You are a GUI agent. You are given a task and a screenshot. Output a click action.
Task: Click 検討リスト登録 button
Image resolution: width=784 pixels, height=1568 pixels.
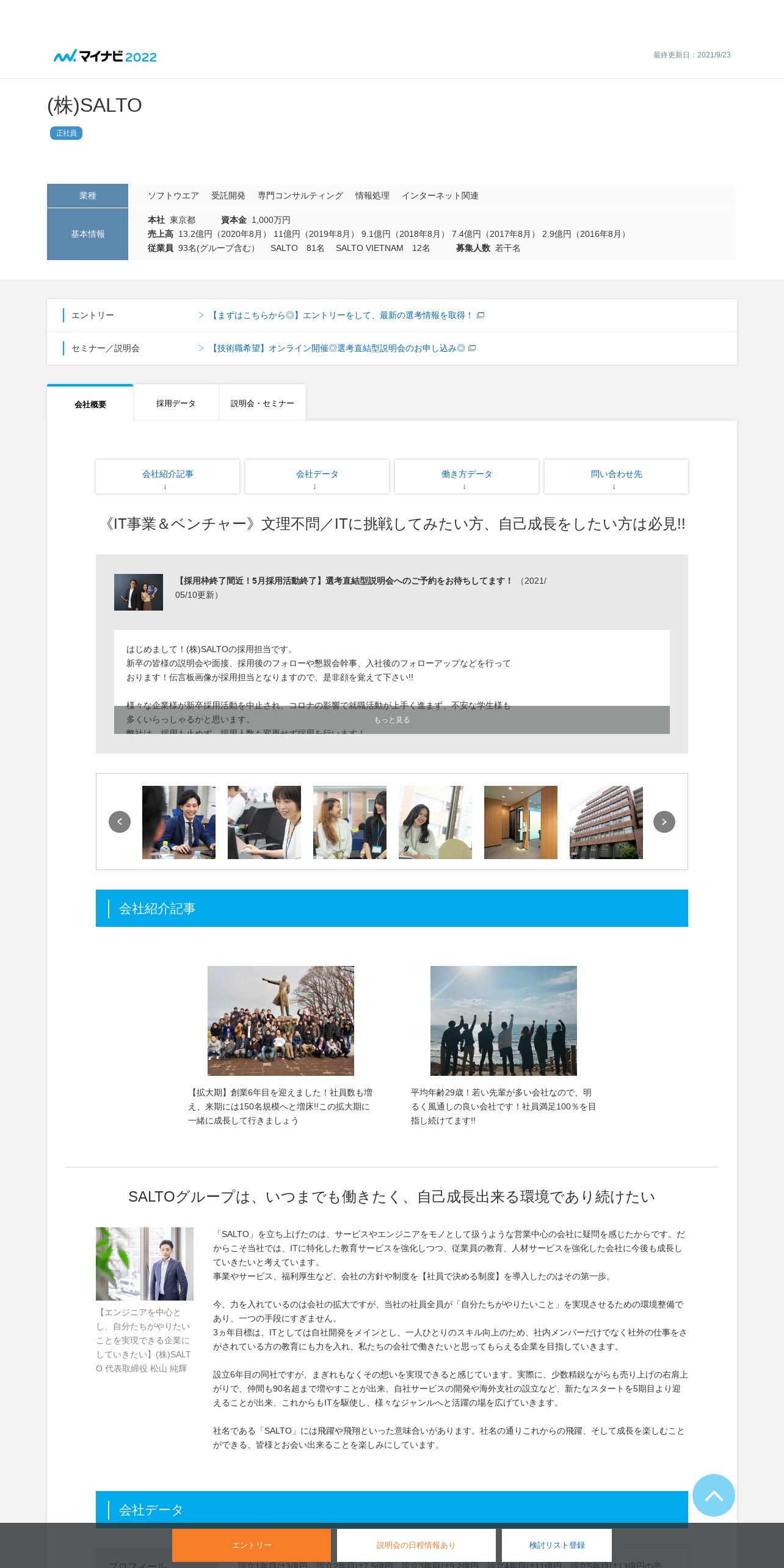(x=557, y=1545)
